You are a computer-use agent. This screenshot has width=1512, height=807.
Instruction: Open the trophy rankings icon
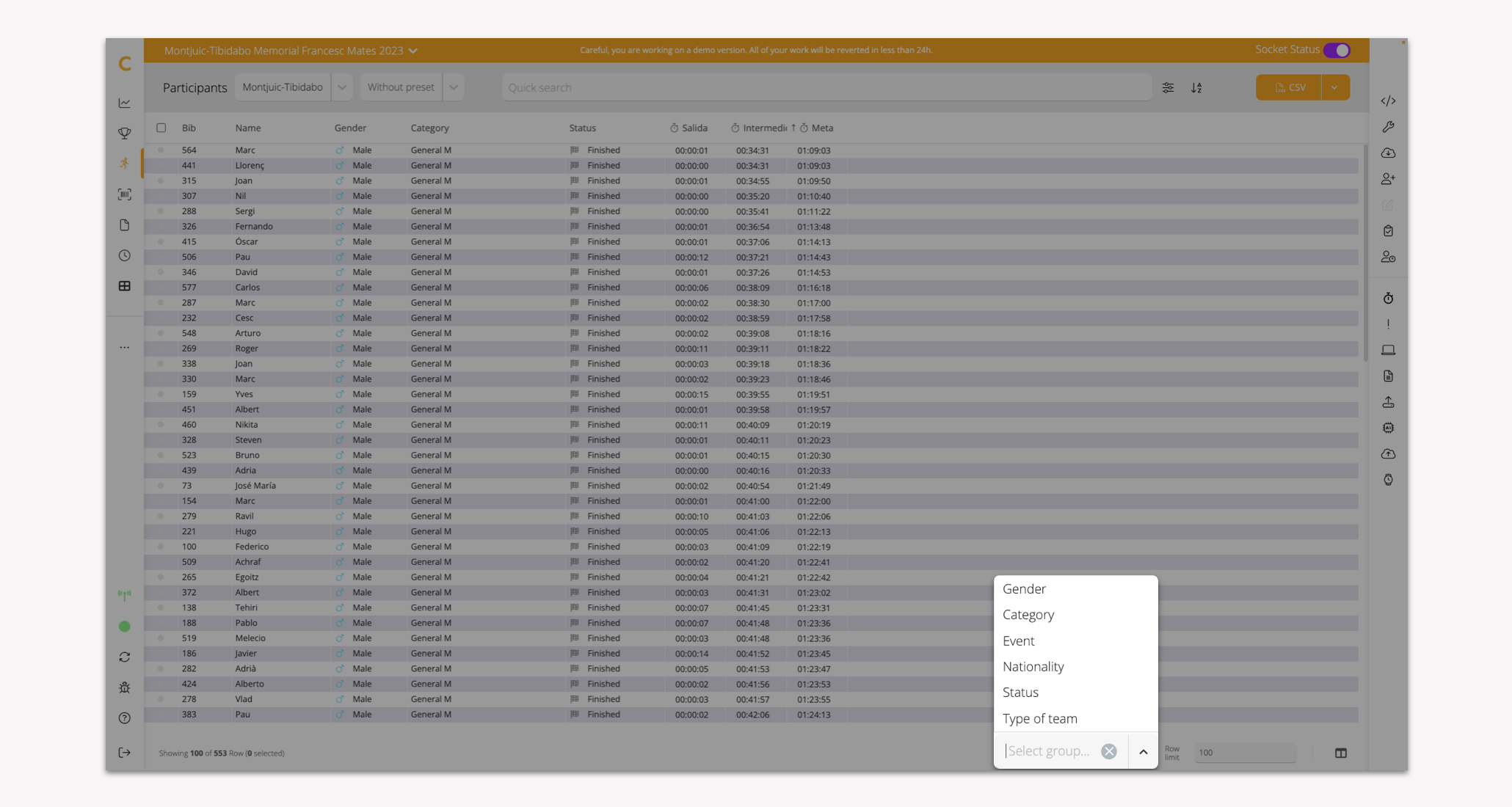[x=125, y=134]
